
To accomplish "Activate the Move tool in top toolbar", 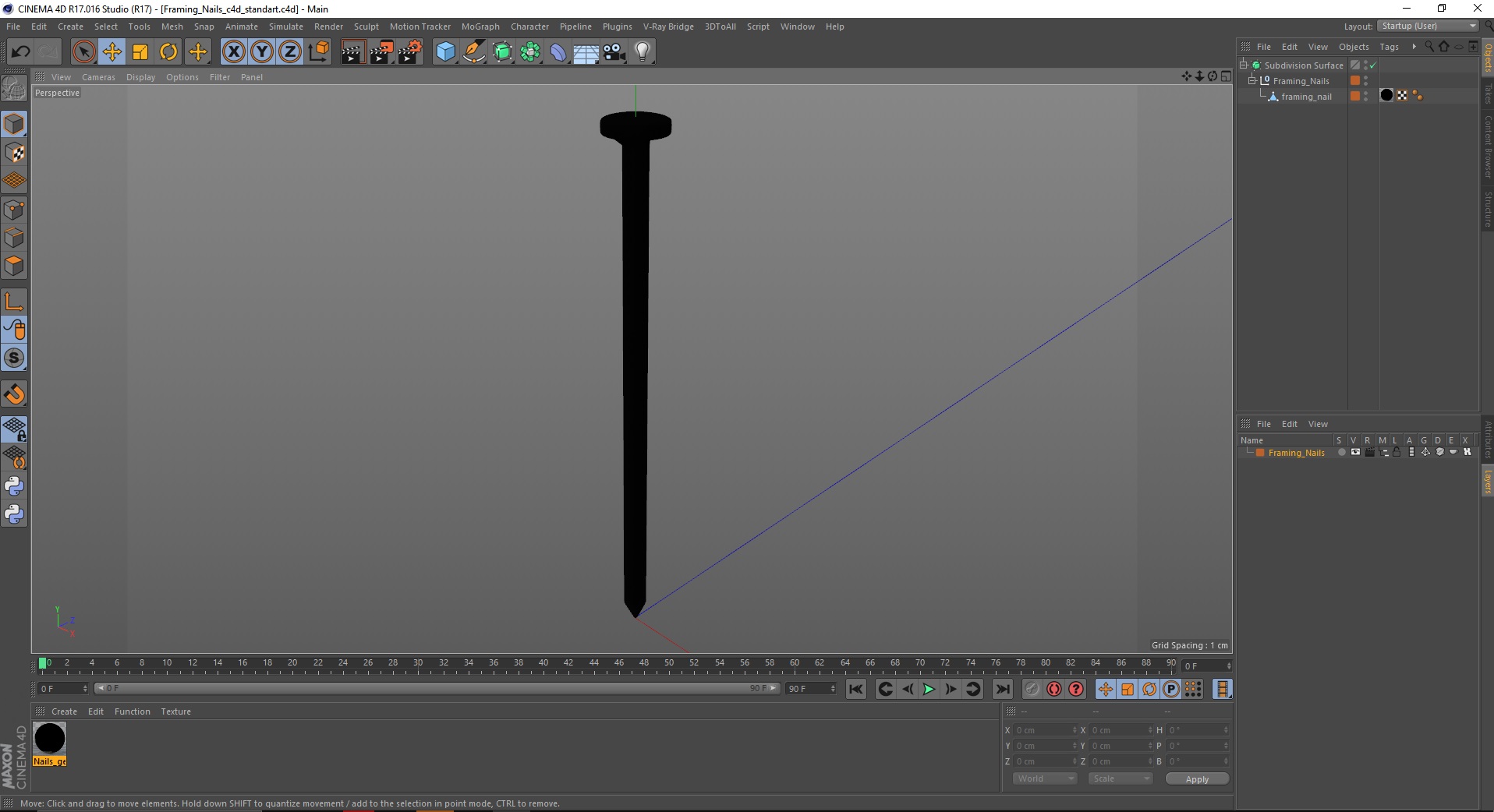I will [x=112, y=52].
